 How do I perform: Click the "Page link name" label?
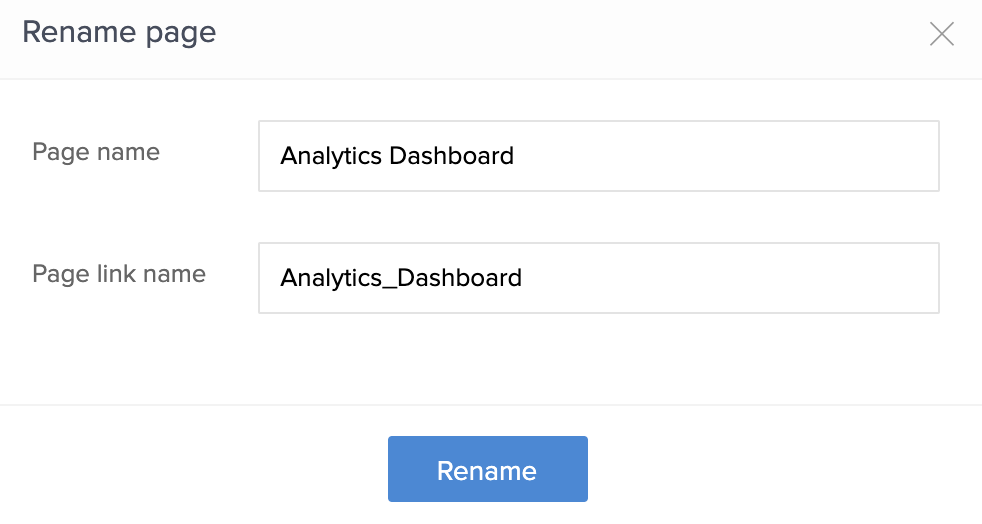(119, 274)
